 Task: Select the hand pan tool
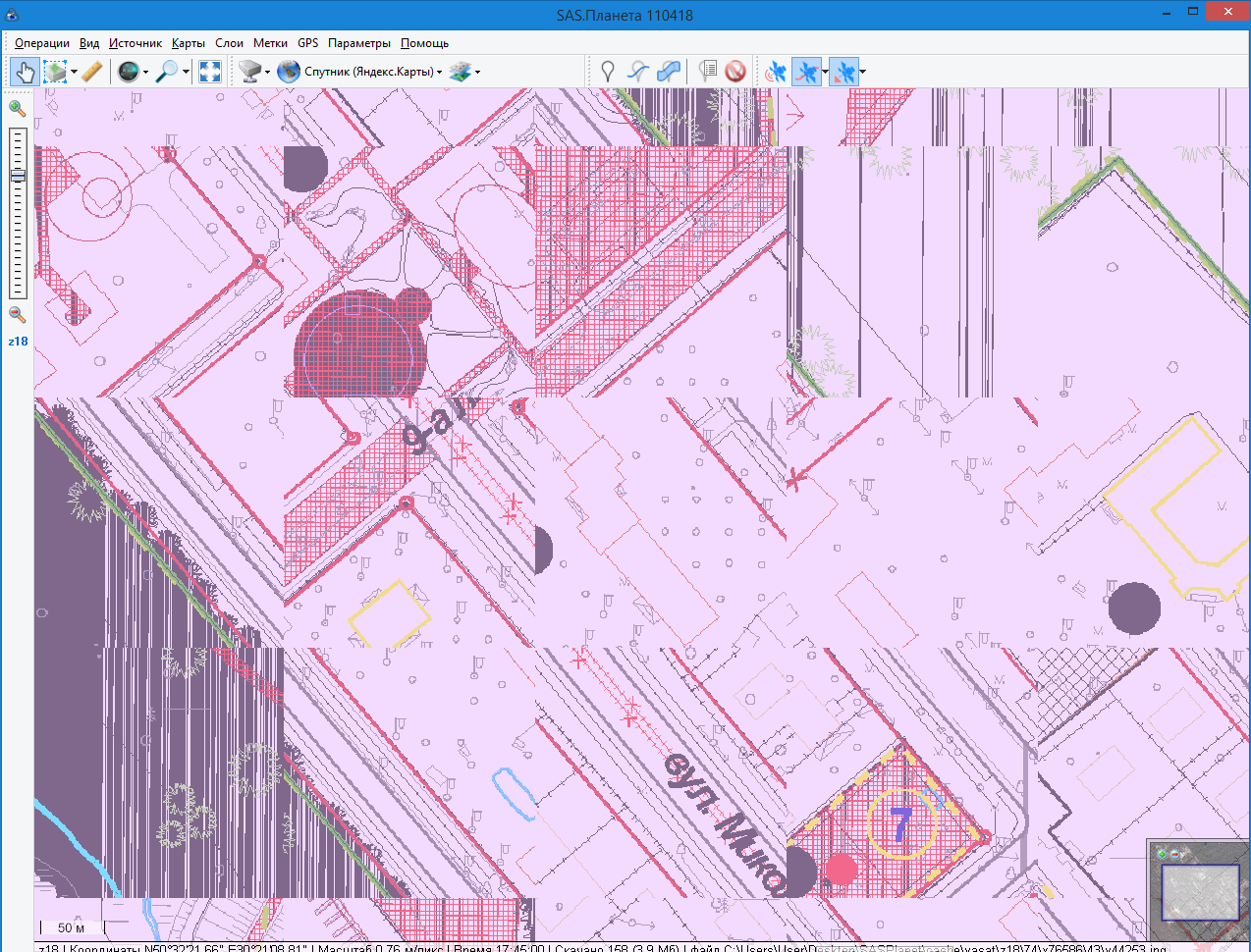tap(25, 72)
